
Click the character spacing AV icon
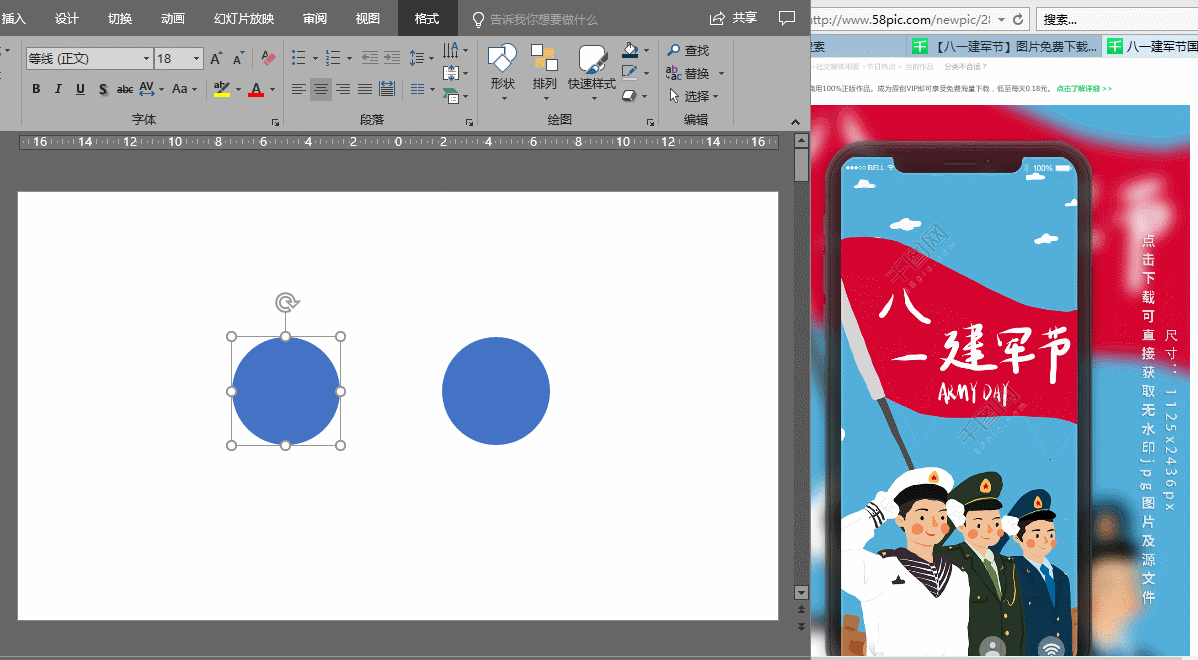click(147, 89)
